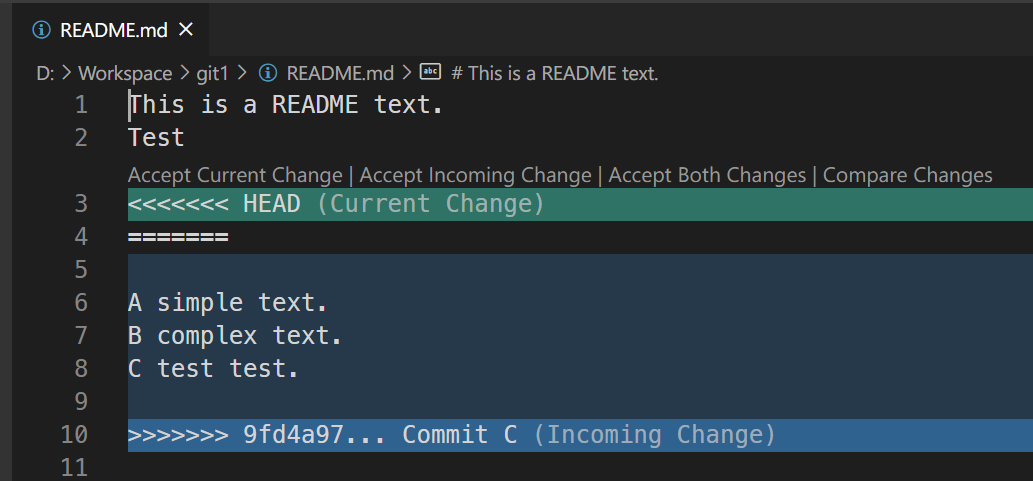The width and height of the screenshot is (1033, 481).
Task: Click Compare Changes link
Action: pos(908,175)
